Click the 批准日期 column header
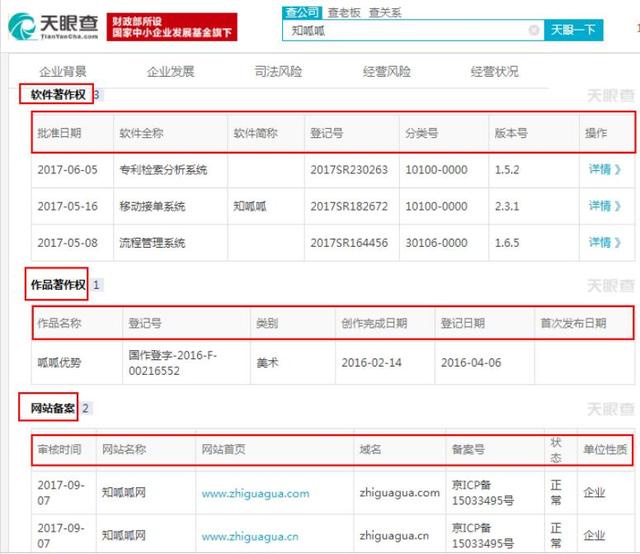 click(x=59, y=133)
